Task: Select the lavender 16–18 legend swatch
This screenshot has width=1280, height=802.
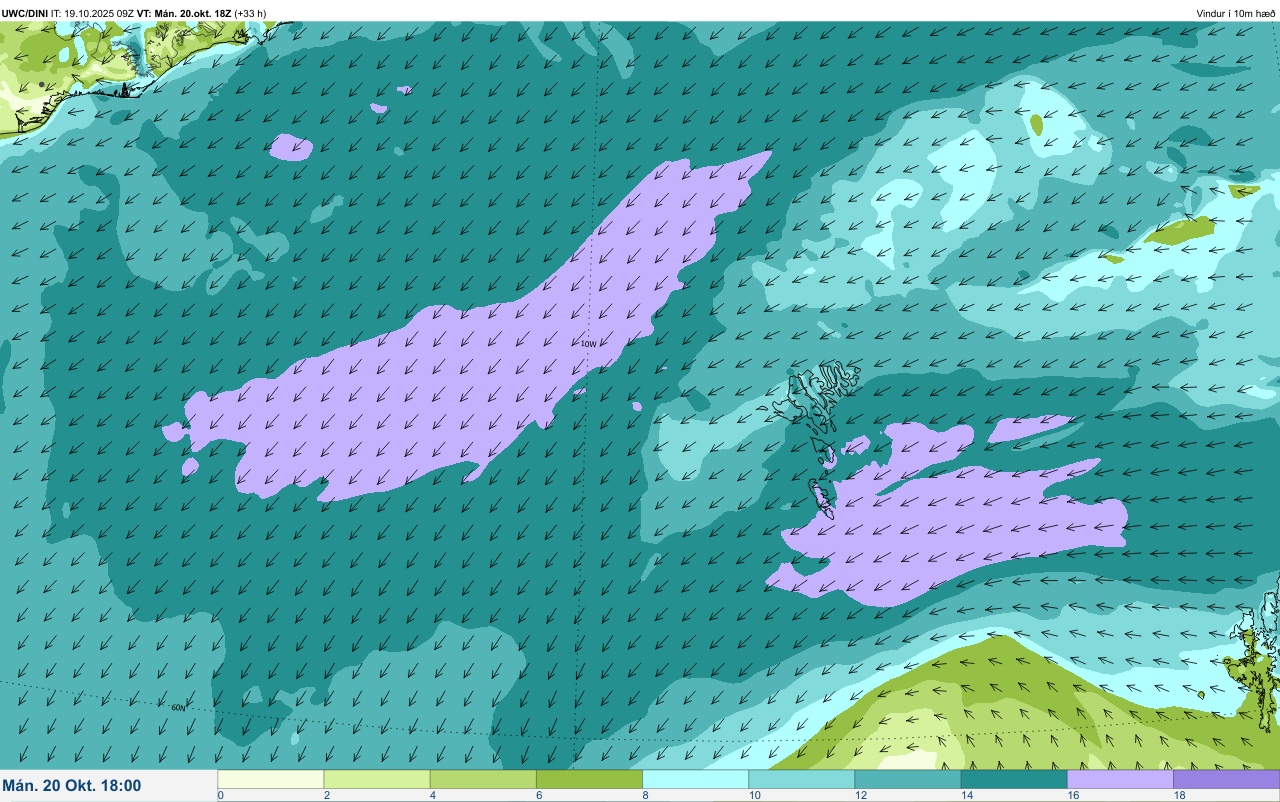Action: tap(1120, 779)
